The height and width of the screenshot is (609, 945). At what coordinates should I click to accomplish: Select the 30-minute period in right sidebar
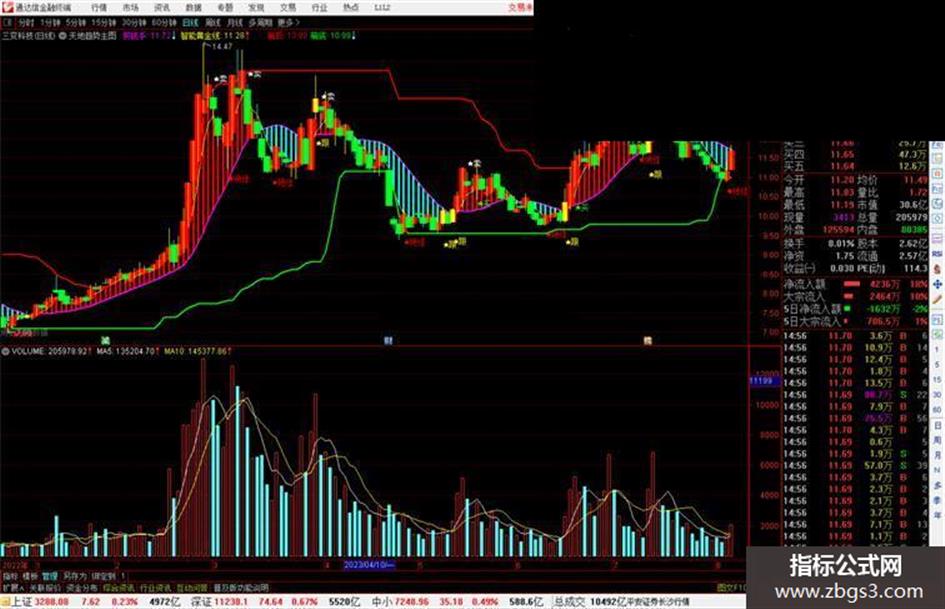937,394
